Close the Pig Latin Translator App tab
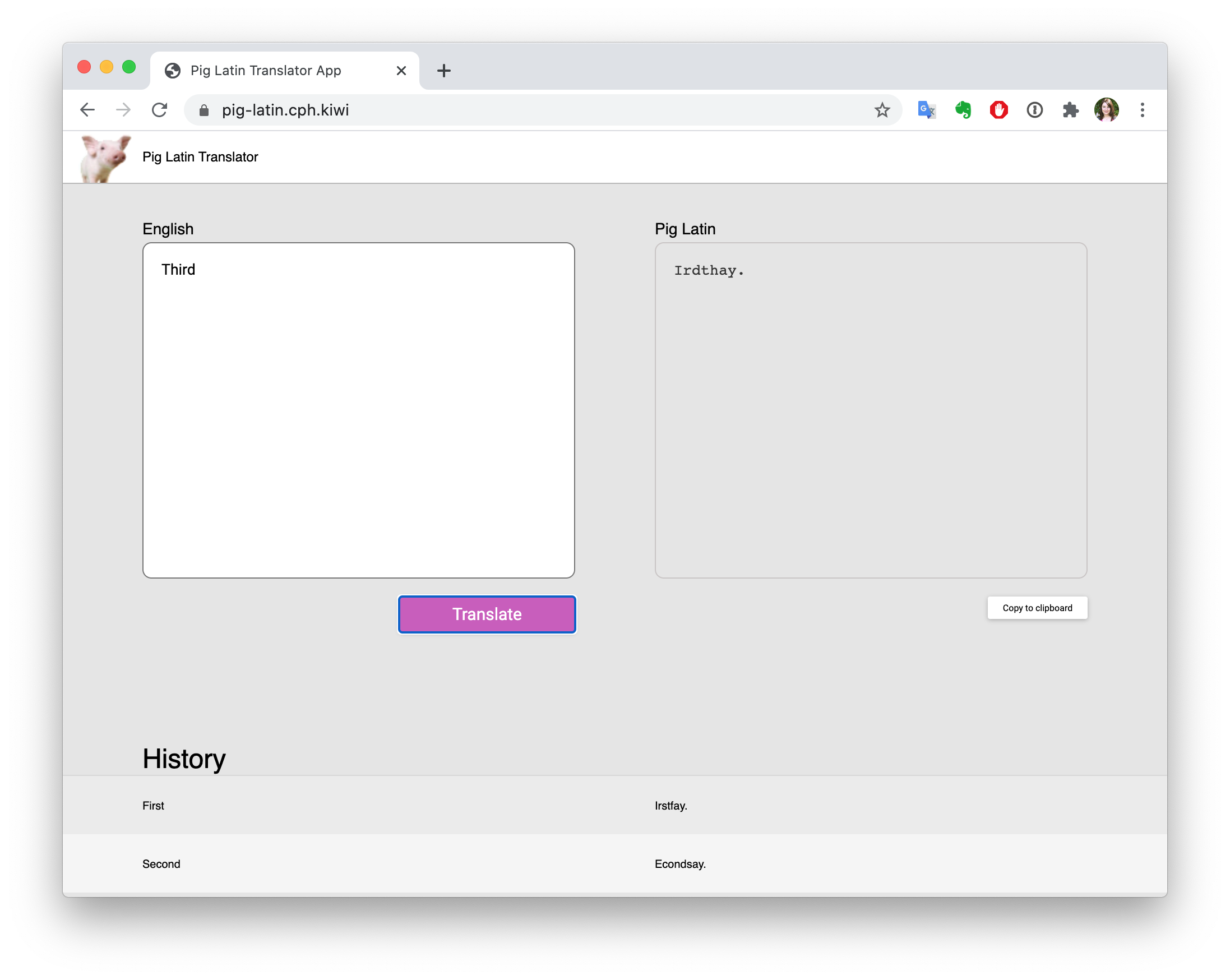Screen dimensions: 1230x980 point(401,71)
